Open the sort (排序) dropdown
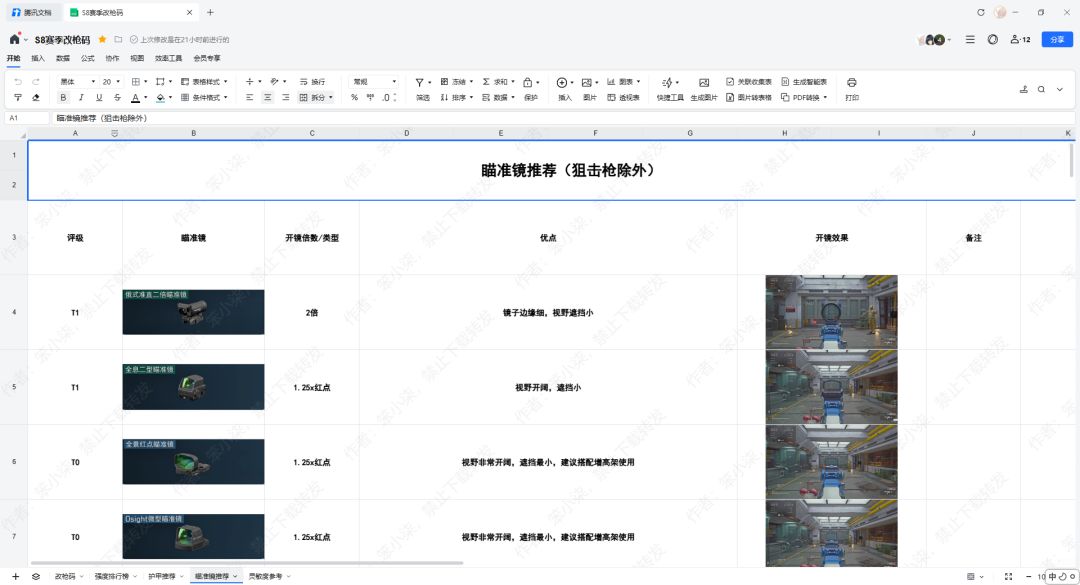The height and width of the screenshot is (585, 1080). tap(457, 97)
